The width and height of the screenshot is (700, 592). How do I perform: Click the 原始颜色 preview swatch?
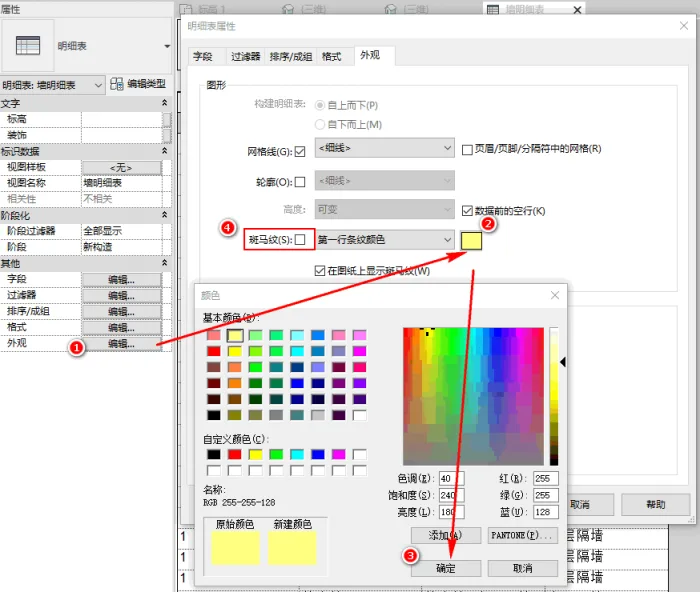(x=235, y=548)
